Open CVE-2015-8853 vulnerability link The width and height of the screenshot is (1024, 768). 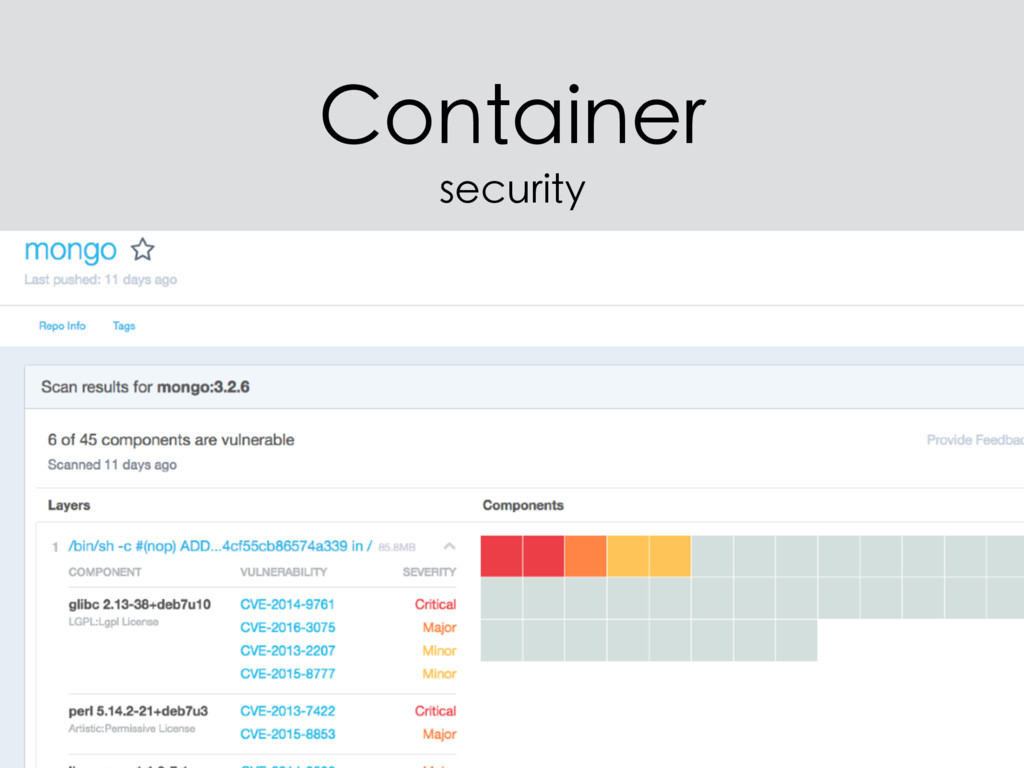tap(287, 734)
